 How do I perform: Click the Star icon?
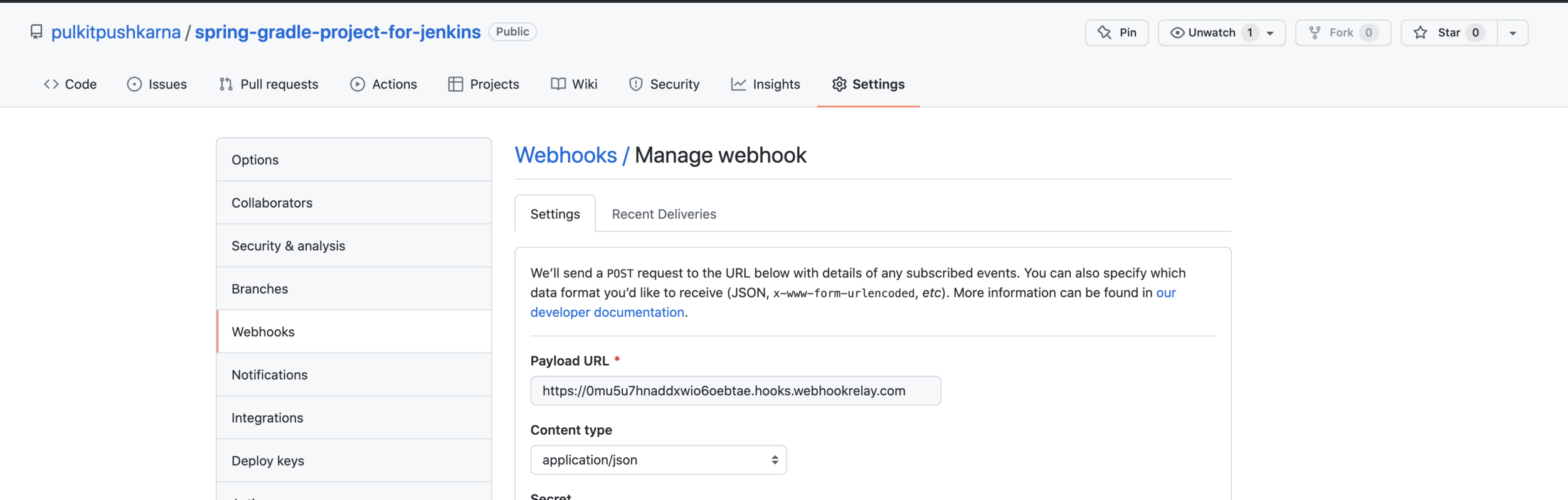(x=1421, y=33)
